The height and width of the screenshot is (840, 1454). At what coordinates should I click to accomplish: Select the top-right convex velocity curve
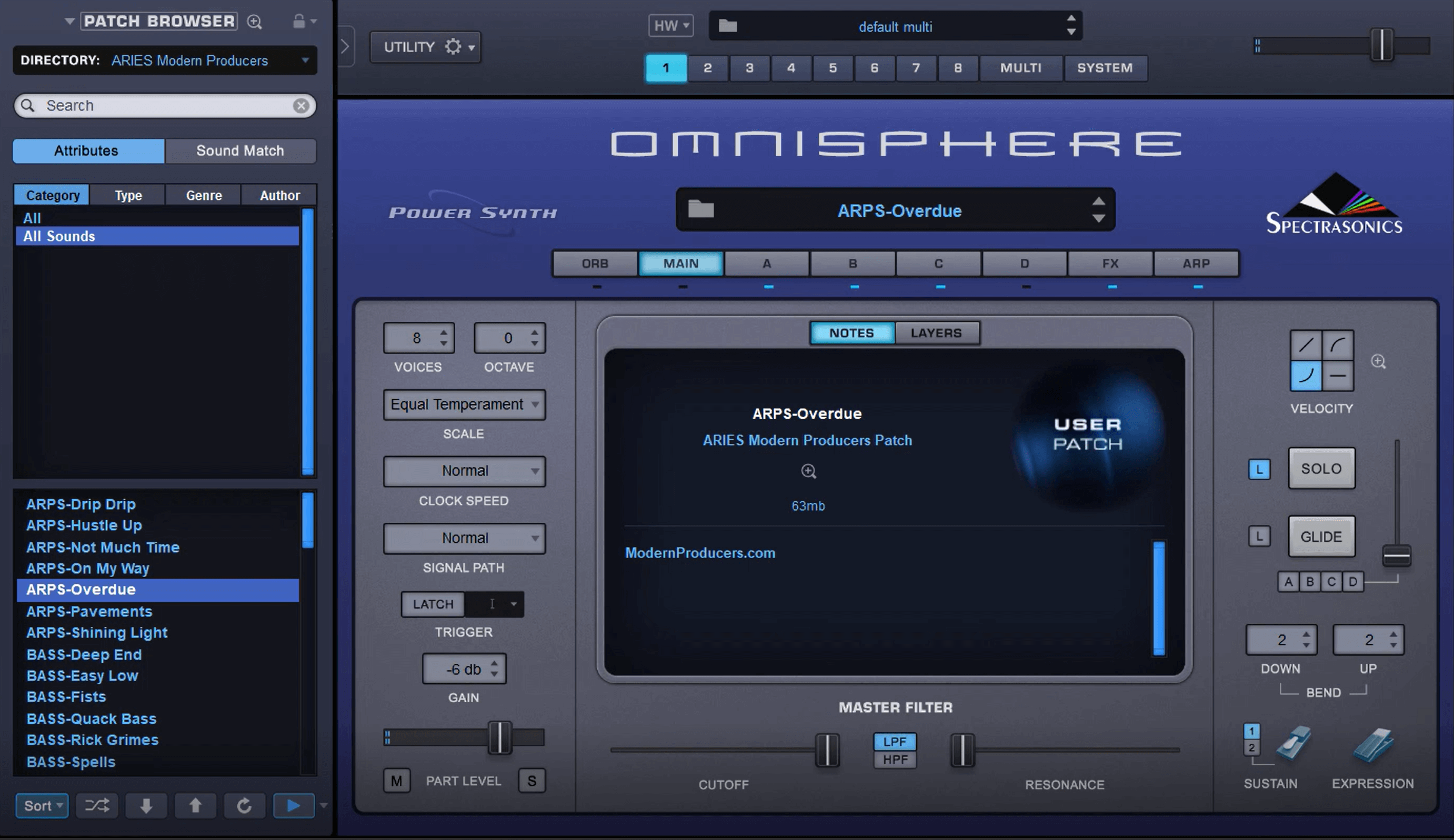pyautogui.click(x=1338, y=346)
